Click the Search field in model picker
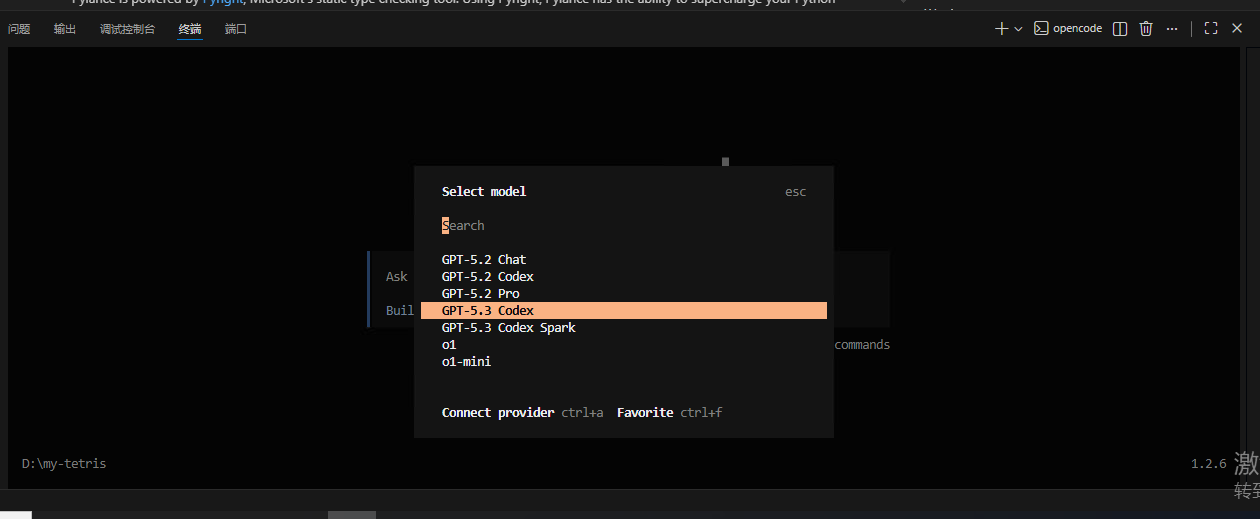 tap(624, 225)
